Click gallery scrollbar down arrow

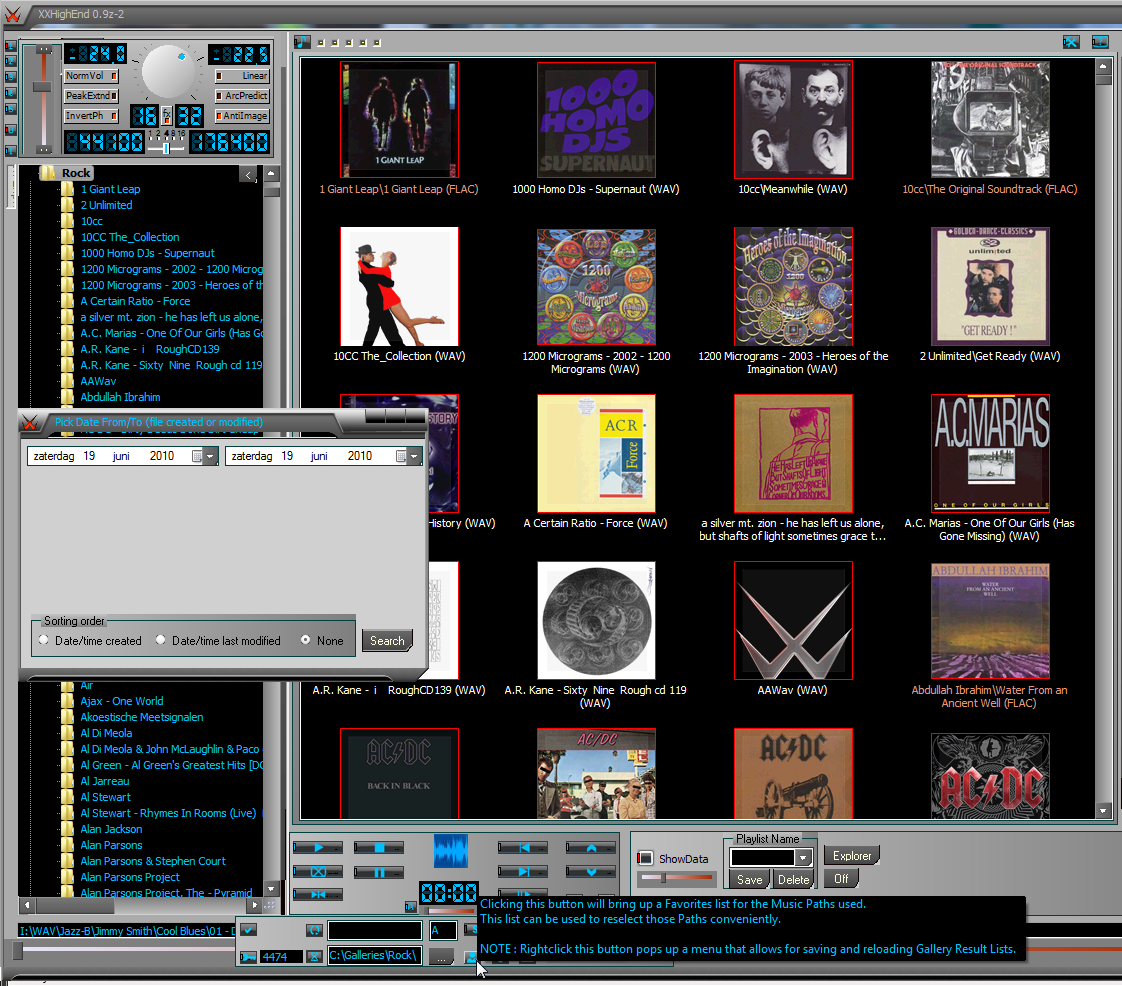pyautogui.click(x=1103, y=811)
